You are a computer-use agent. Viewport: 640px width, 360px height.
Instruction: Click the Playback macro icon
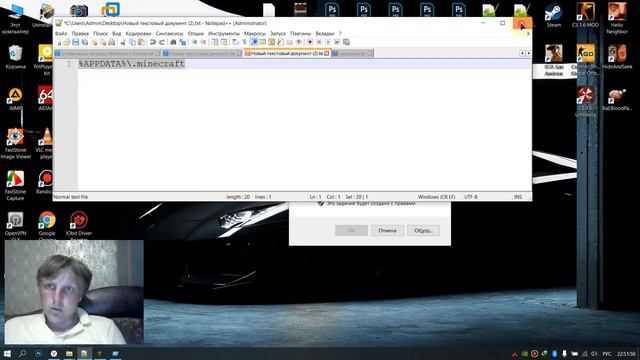click(x=328, y=42)
